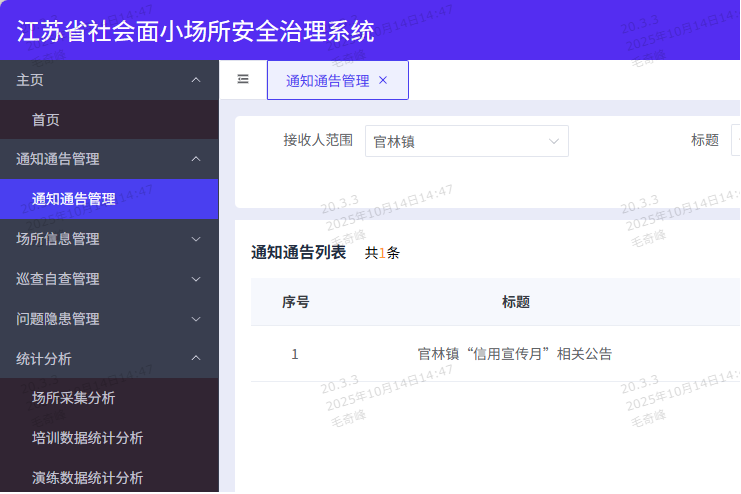Screen dimensions: 741x494
Task: Open 首页 in the sidebar
Action: [46, 120]
